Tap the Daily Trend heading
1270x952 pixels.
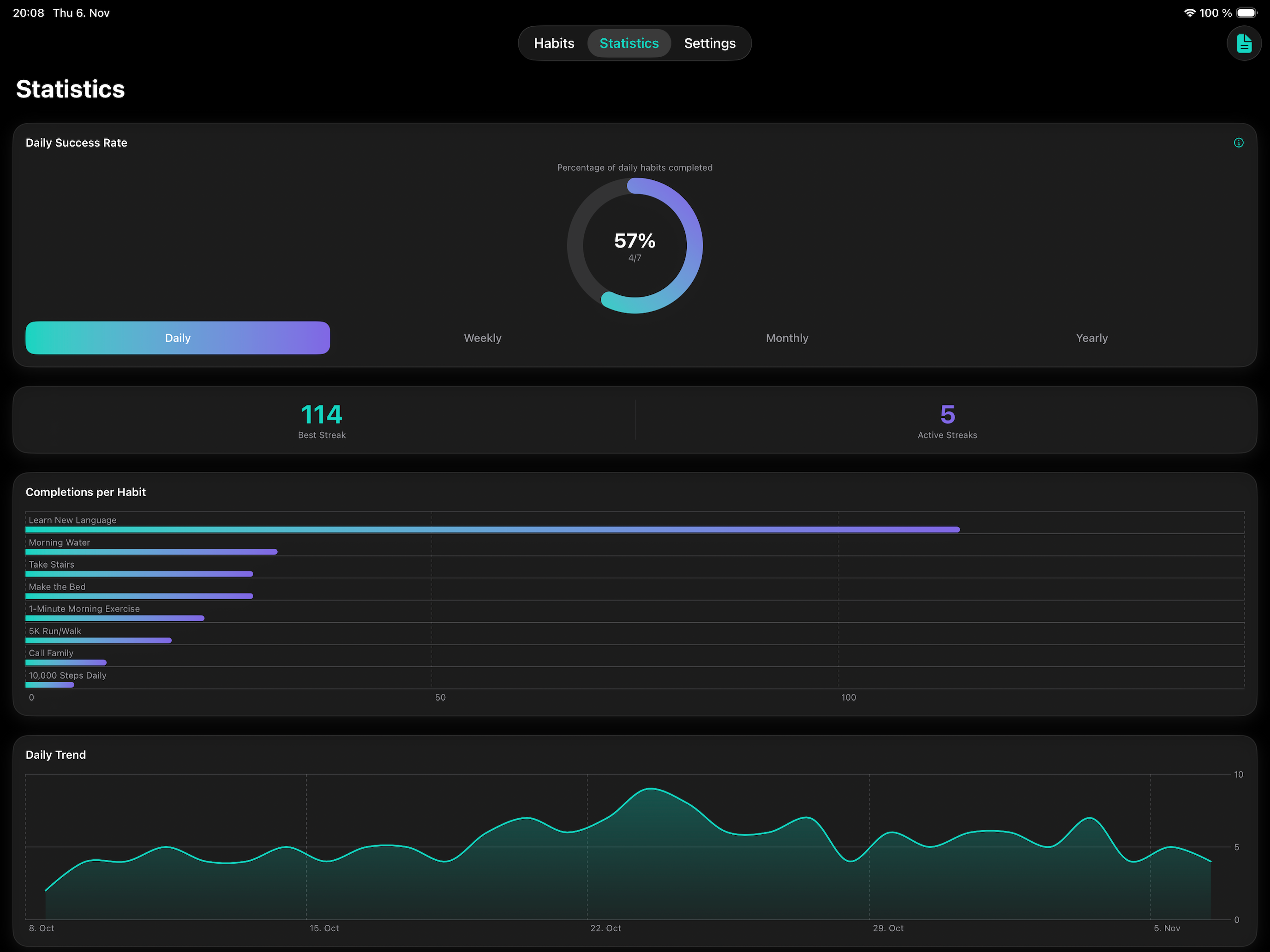point(56,755)
